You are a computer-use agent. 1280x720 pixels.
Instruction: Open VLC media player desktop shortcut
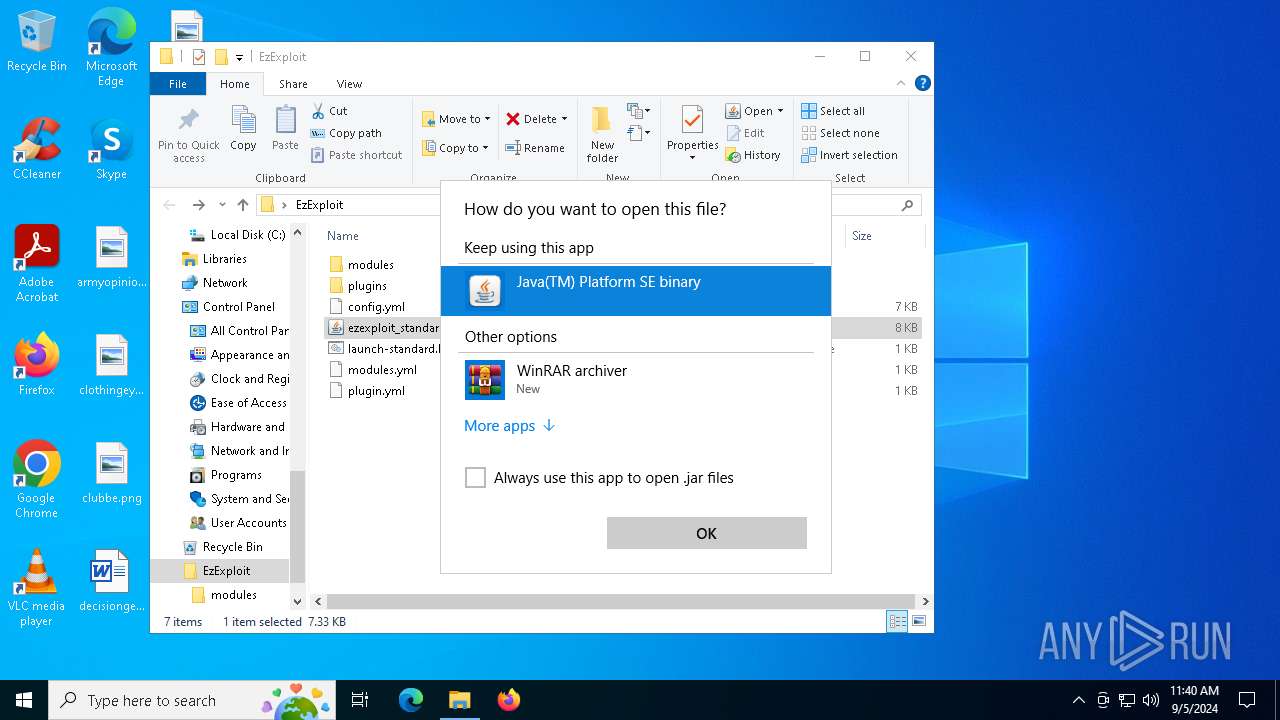click(36, 588)
